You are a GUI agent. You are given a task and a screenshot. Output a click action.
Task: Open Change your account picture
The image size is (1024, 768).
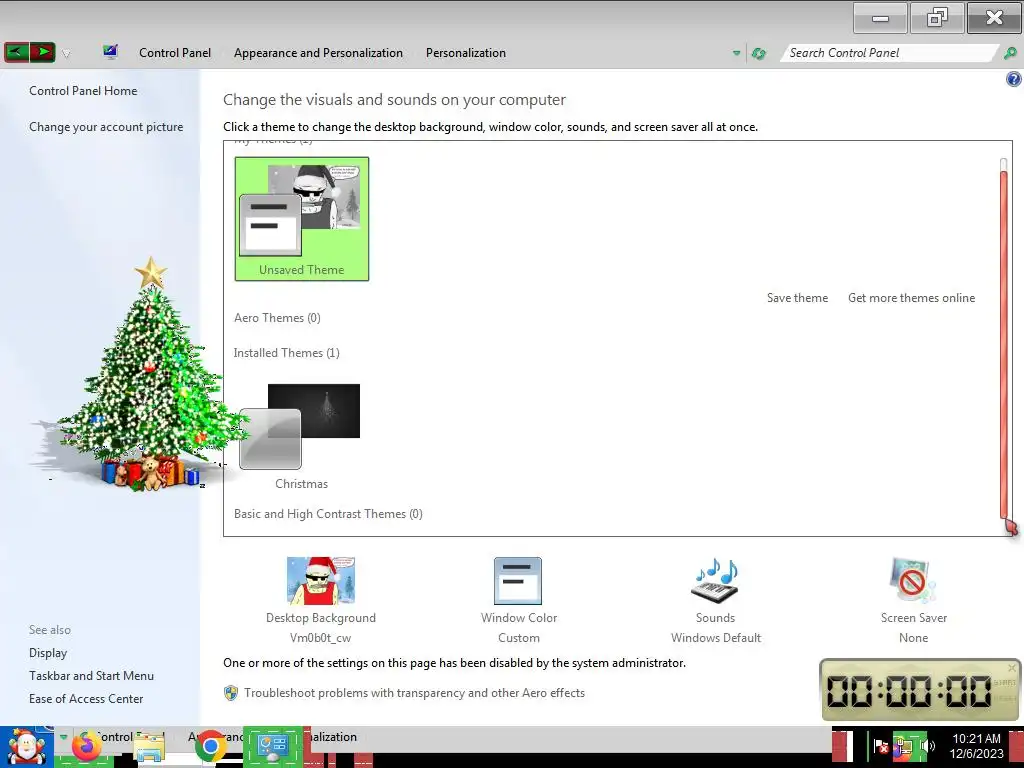pyautogui.click(x=106, y=127)
